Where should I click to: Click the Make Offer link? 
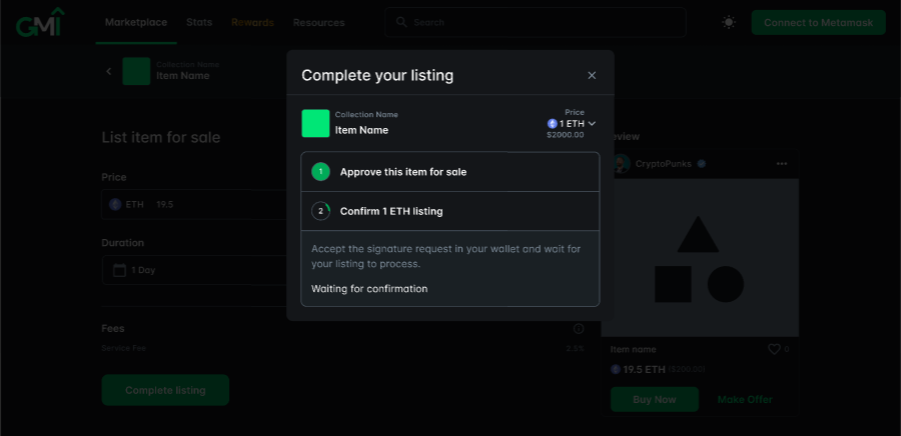click(745, 399)
